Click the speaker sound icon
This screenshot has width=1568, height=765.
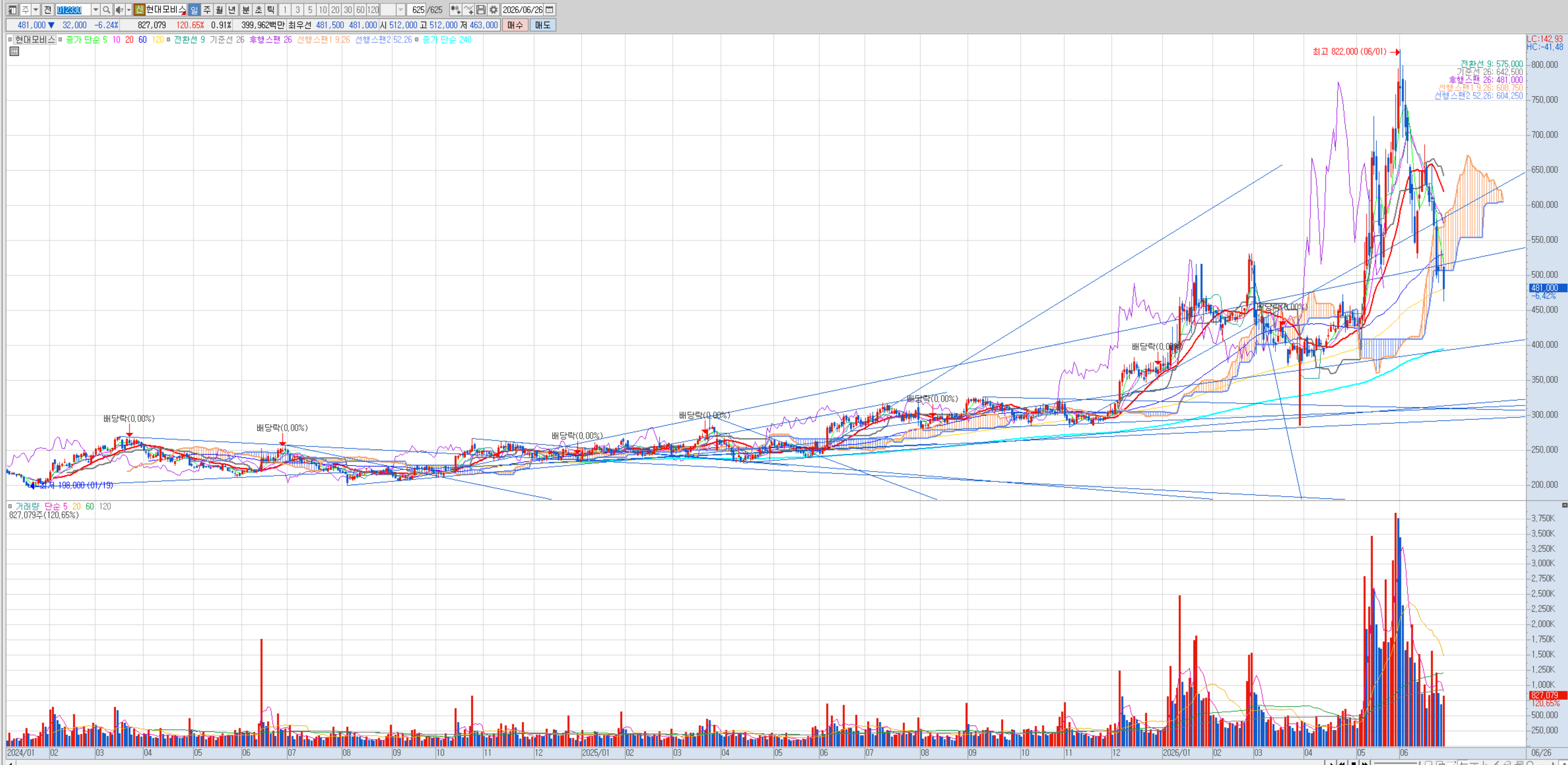click(x=119, y=10)
